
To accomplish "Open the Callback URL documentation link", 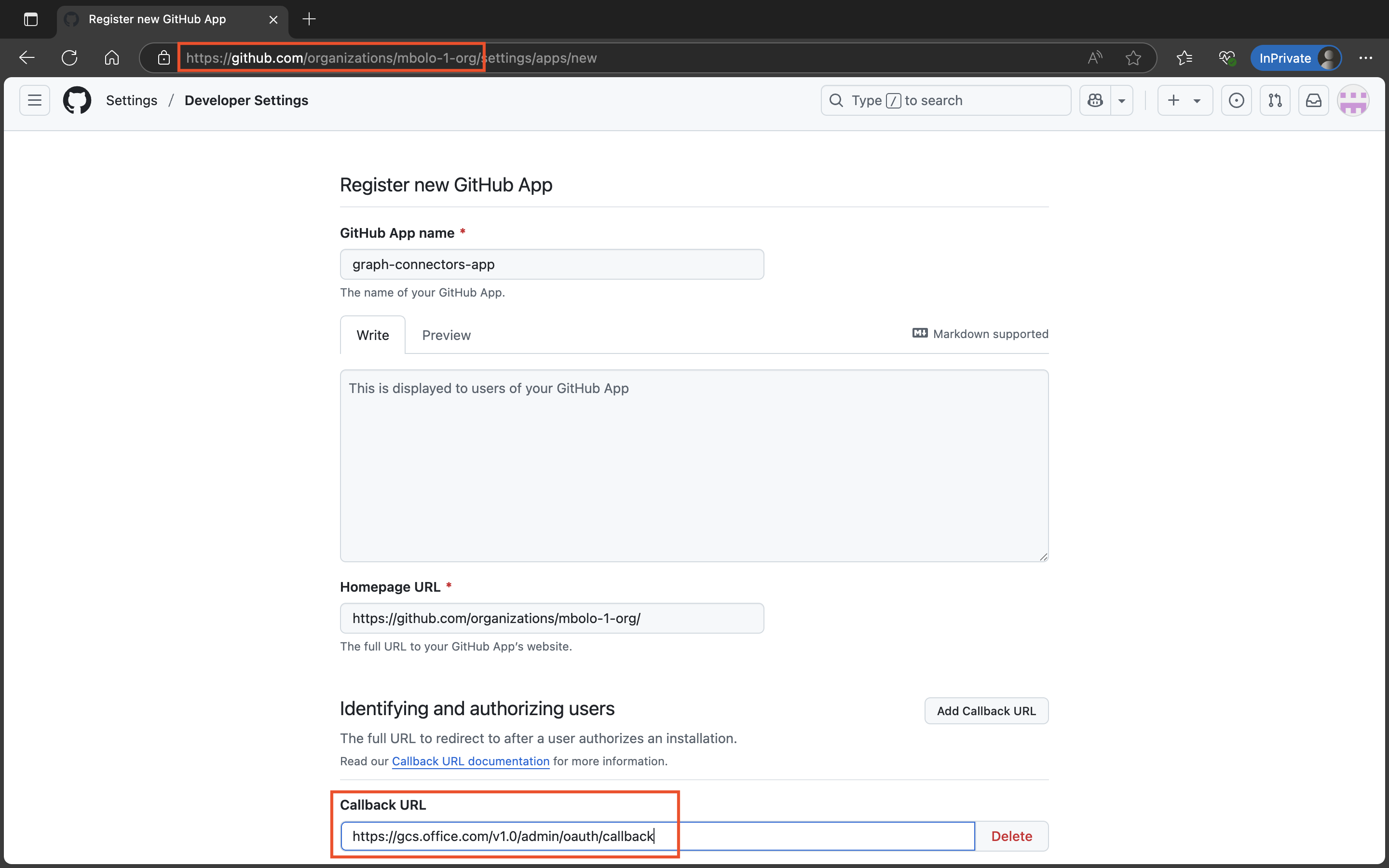I will [470, 761].
